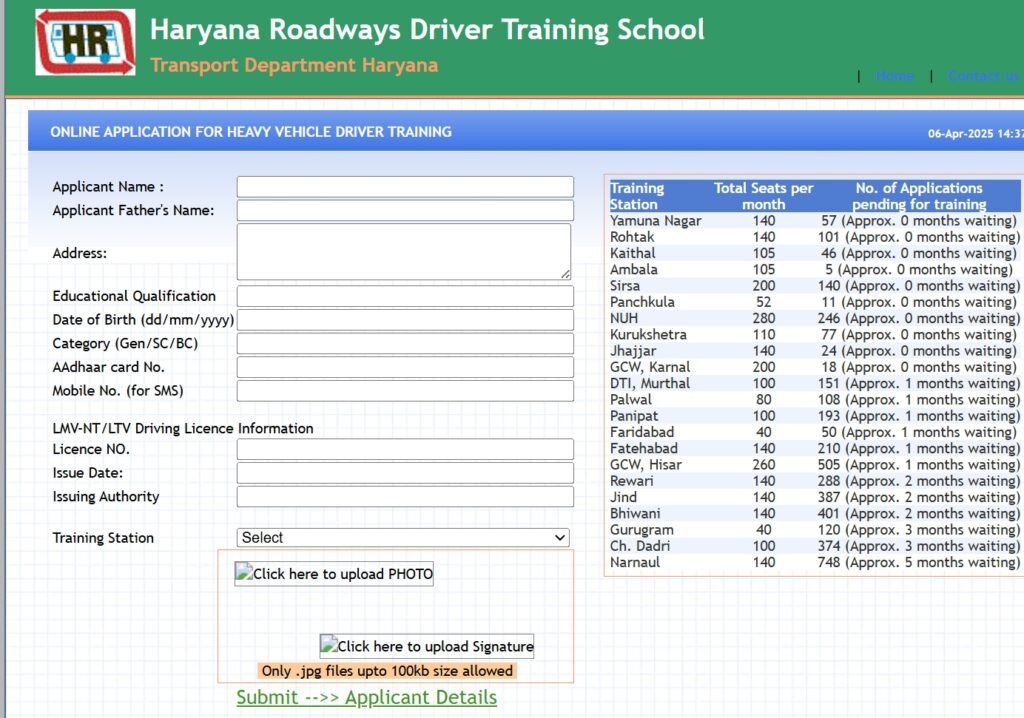Image resolution: width=1024 pixels, height=718 pixels.
Task: Click Panipat in the station table
Action: [x=634, y=416]
